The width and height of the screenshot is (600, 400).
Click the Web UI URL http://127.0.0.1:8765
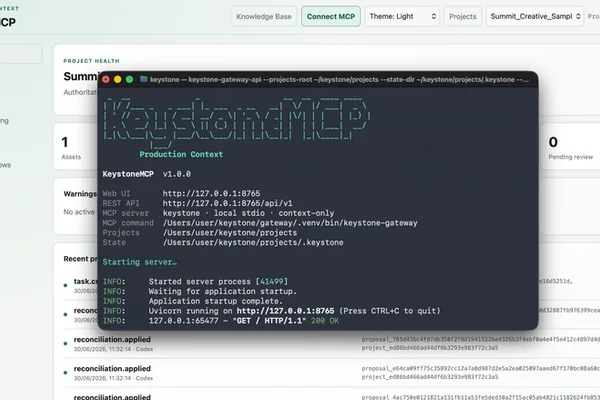pyautogui.click(x=211, y=193)
